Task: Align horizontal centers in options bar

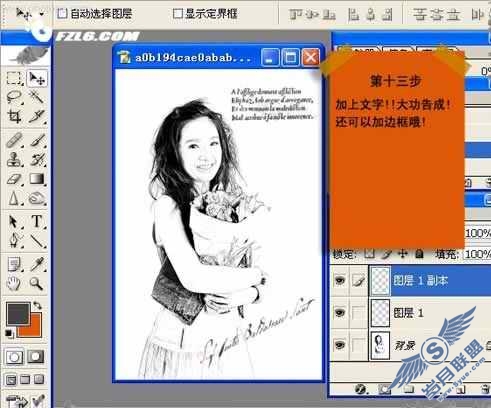Action: tap(370, 14)
